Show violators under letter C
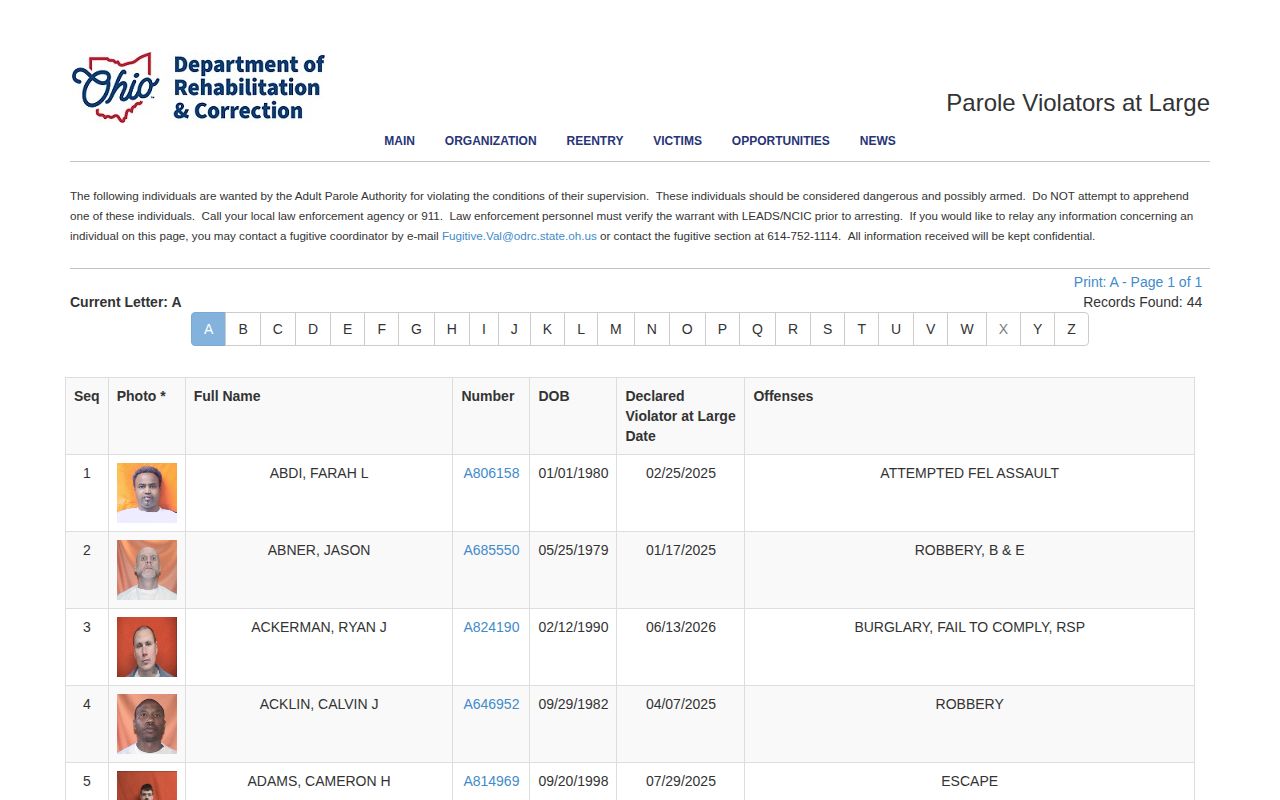 click(278, 329)
